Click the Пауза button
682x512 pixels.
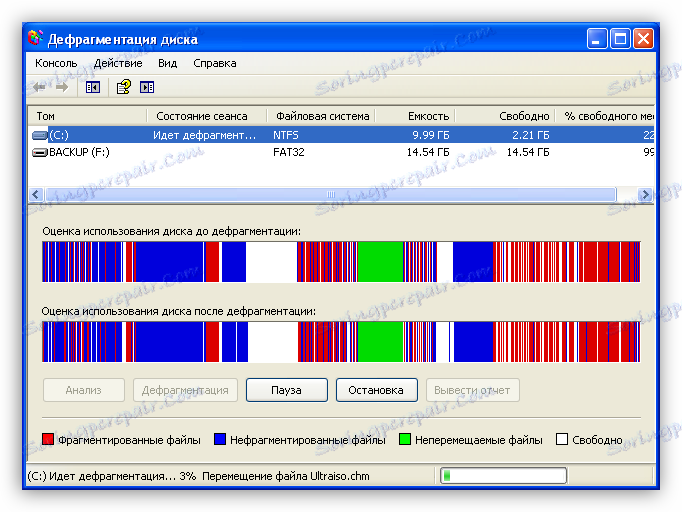[287, 390]
